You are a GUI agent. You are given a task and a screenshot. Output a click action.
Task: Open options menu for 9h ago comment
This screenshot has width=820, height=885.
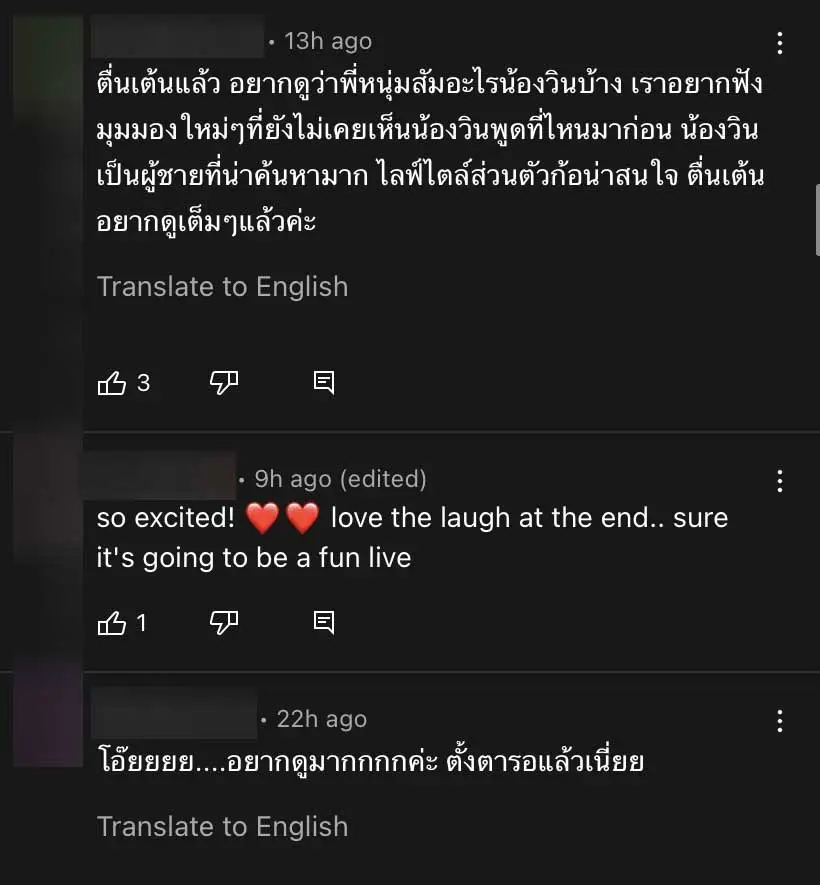point(780,481)
